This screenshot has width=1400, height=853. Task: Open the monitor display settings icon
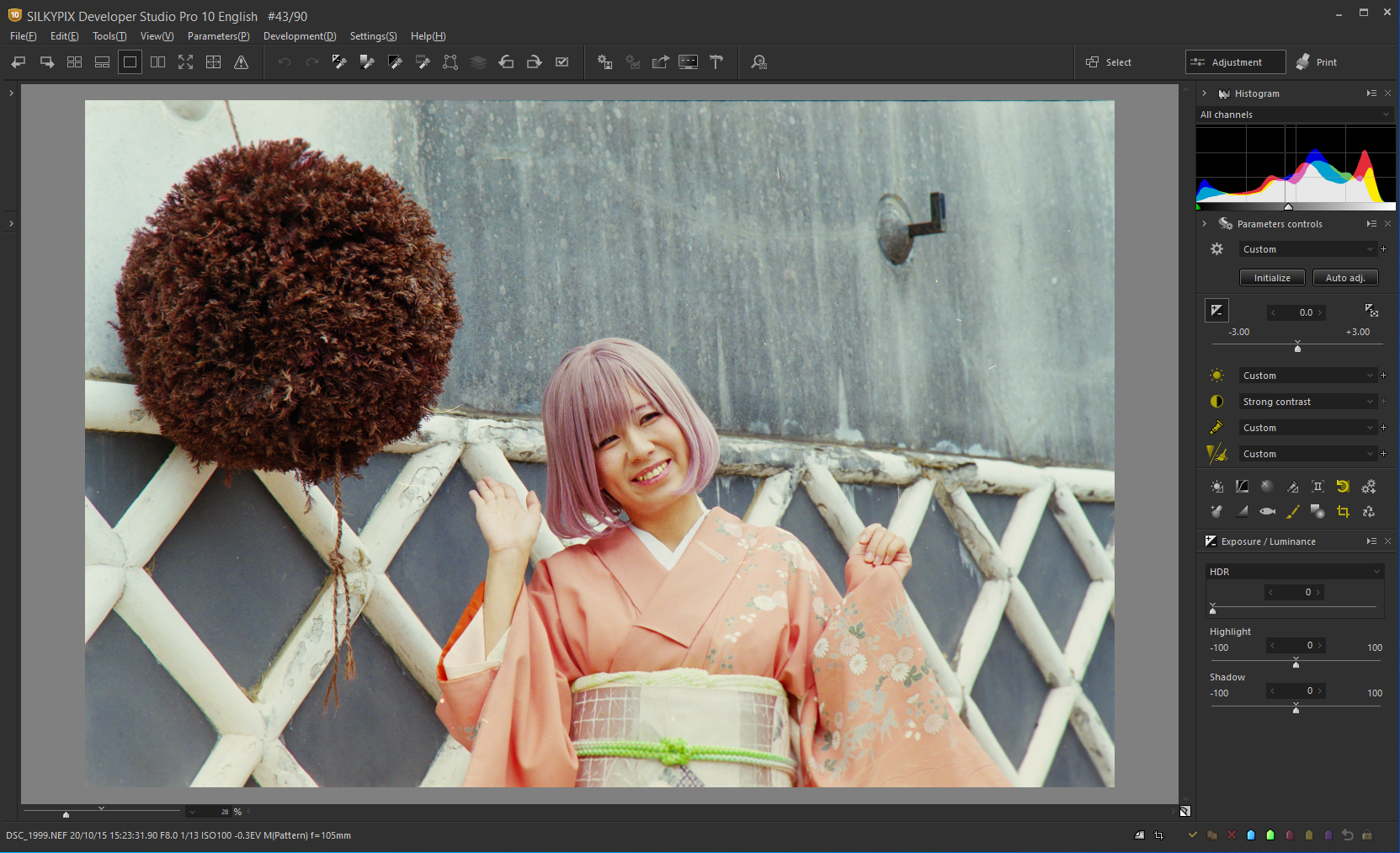(689, 62)
